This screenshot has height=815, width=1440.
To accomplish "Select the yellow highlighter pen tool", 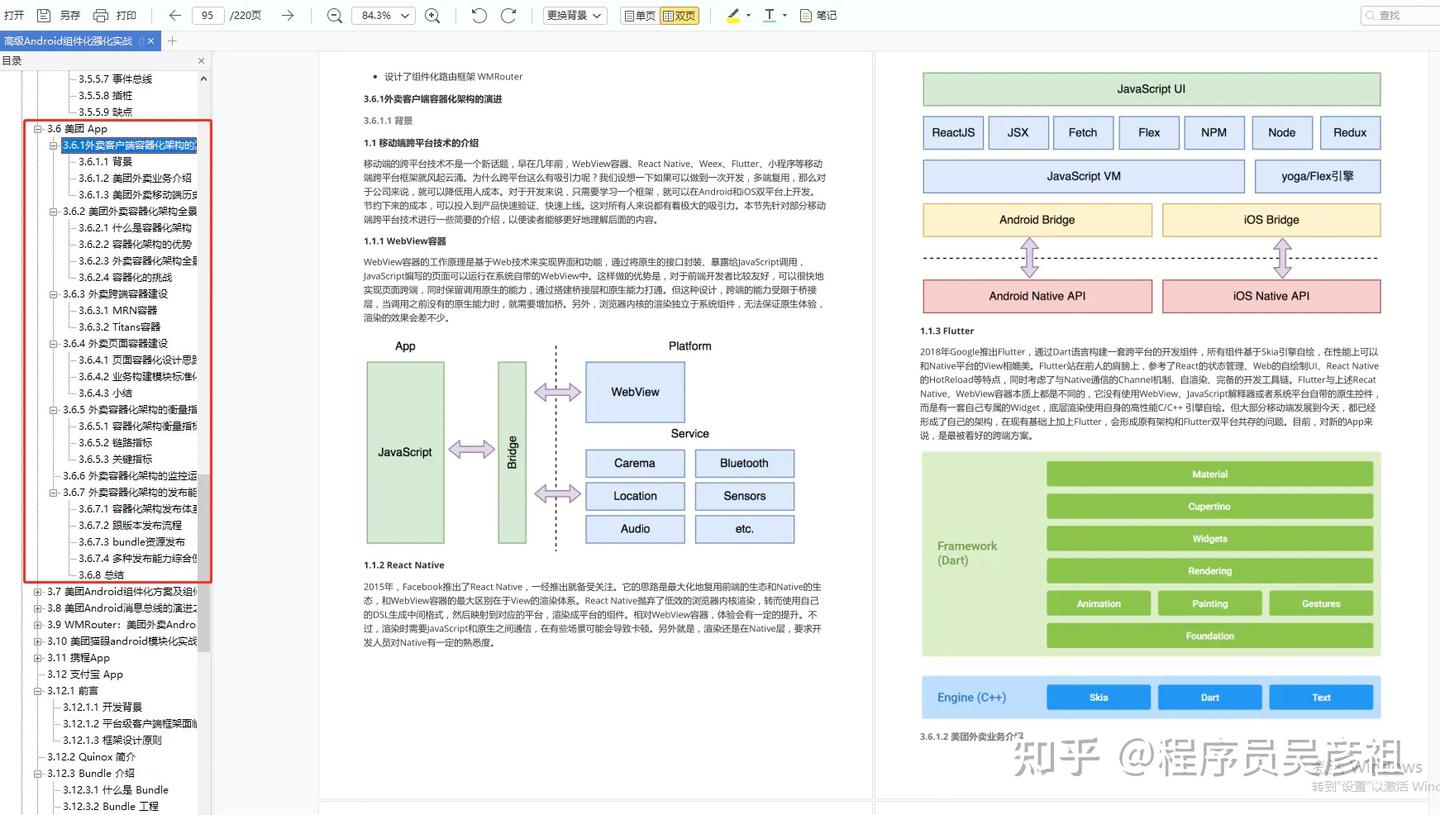I will 731,15.
